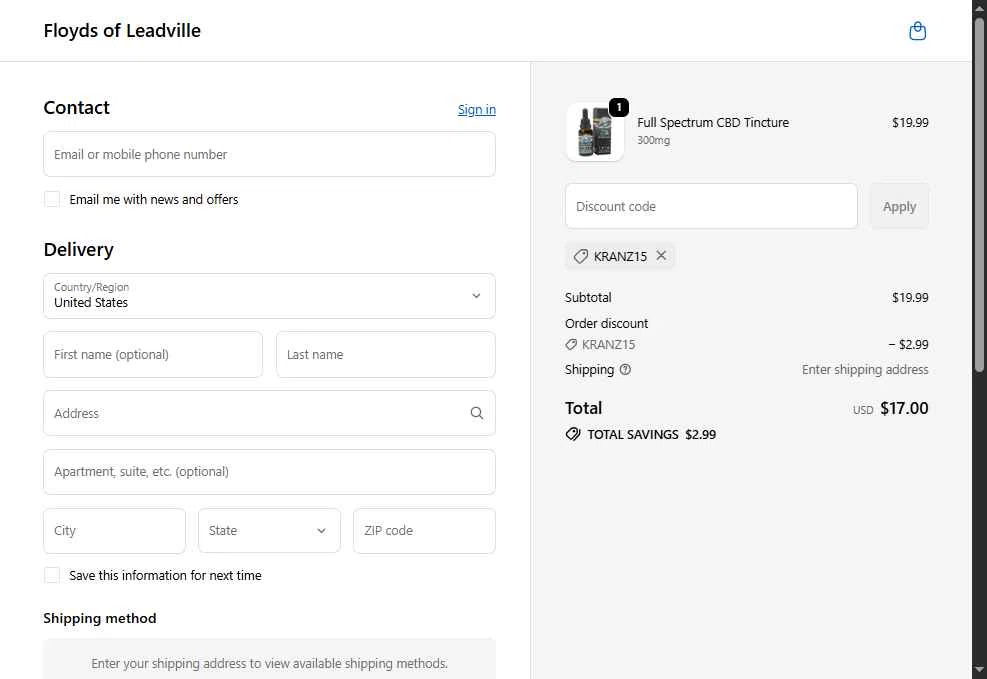The height and width of the screenshot is (679, 987).
Task: Focus the First name (optional) field
Action: coord(153,354)
